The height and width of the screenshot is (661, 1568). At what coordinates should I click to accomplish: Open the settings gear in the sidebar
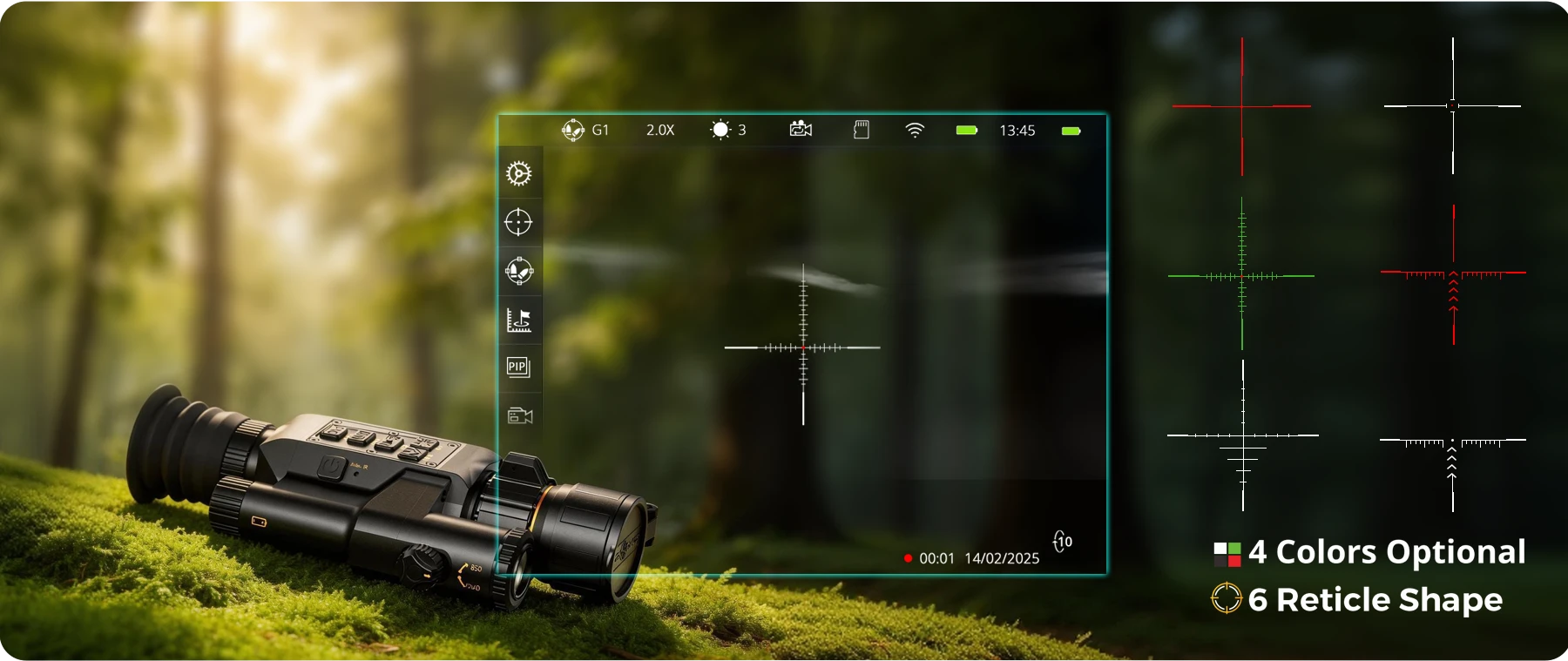point(518,173)
